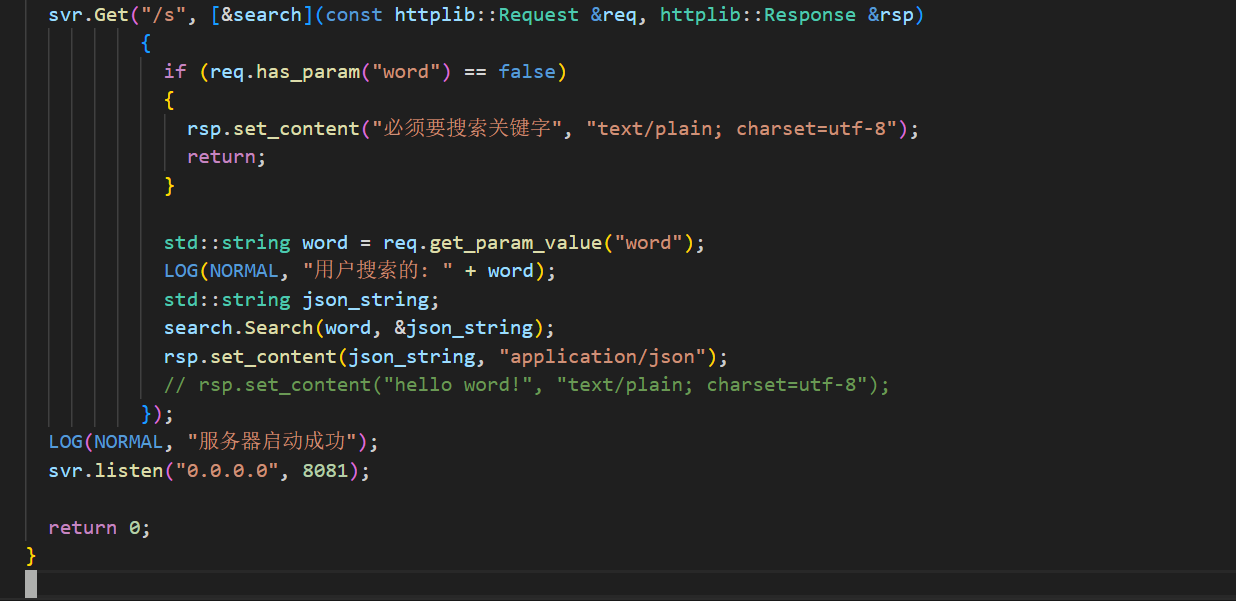The image size is (1236, 601).
Task: Click the final closing brace of the function
Action: click(x=31, y=555)
